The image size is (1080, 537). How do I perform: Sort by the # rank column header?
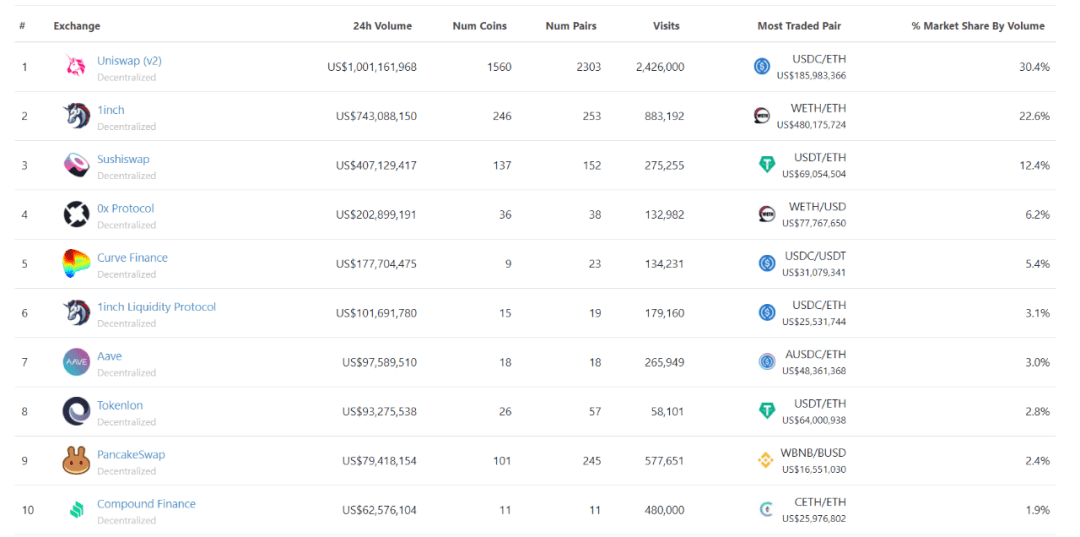click(x=23, y=26)
